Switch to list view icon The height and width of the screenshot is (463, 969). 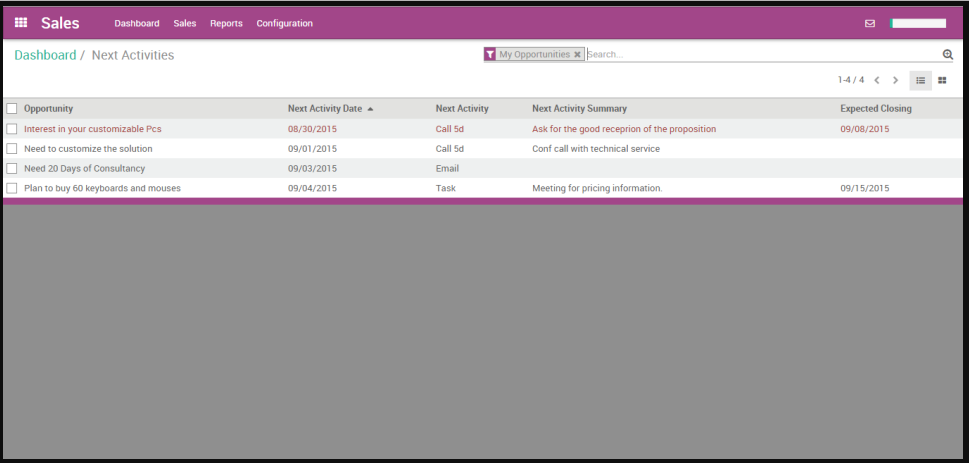(x=920, y=80)
